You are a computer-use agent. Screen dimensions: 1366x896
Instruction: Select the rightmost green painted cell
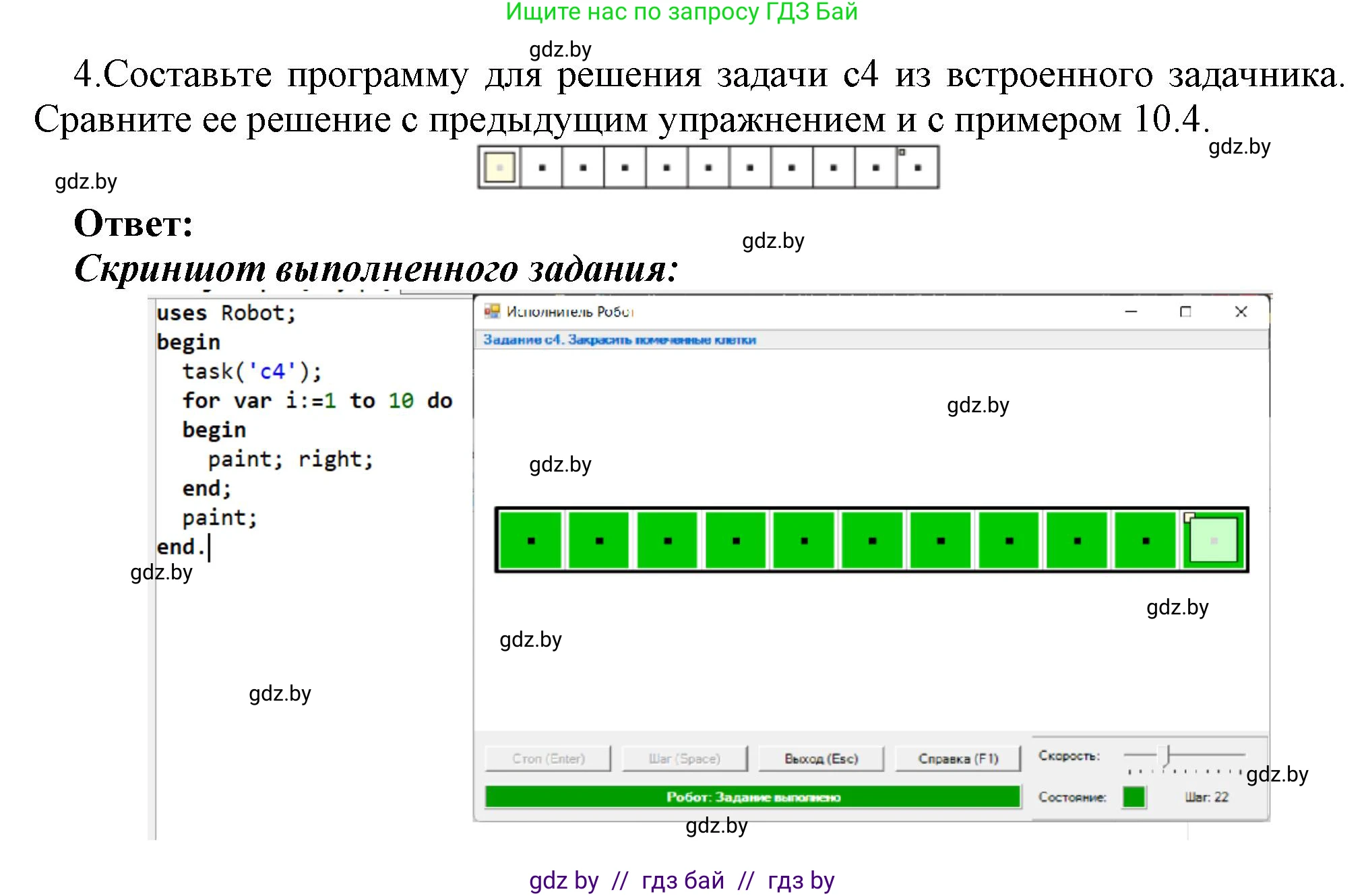point(1146,541)
